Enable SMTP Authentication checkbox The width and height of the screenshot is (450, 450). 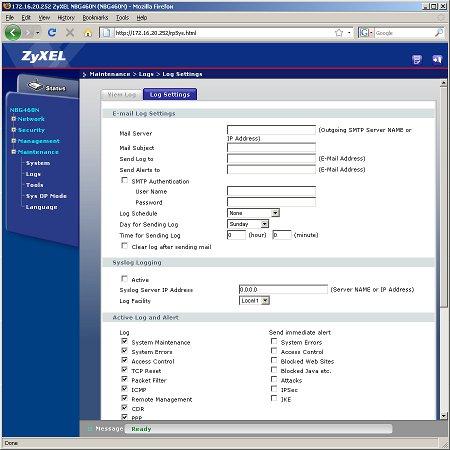coord(124,180)
